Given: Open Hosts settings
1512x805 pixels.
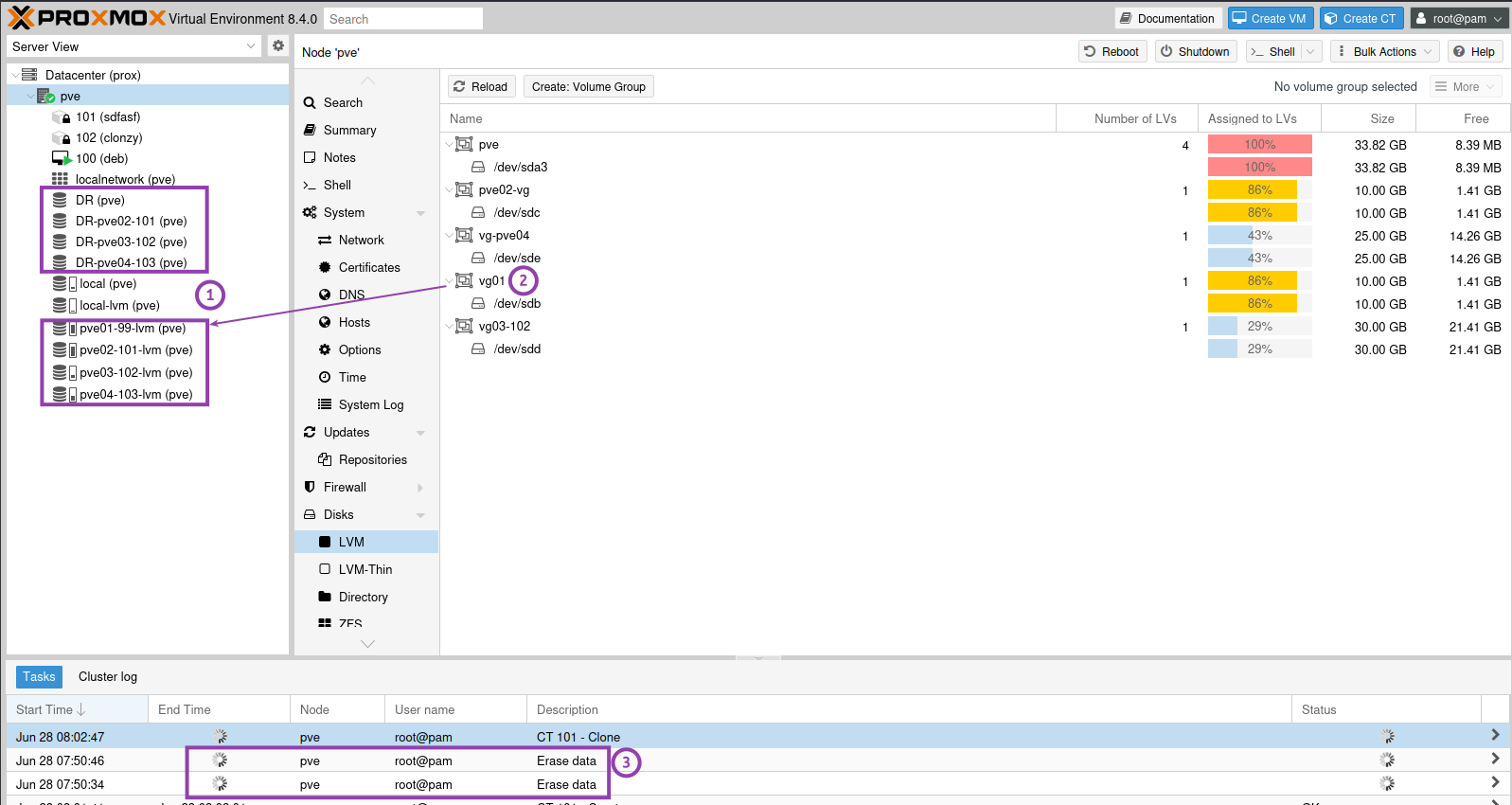Looking at the screenshot, I should pos(354,322).
